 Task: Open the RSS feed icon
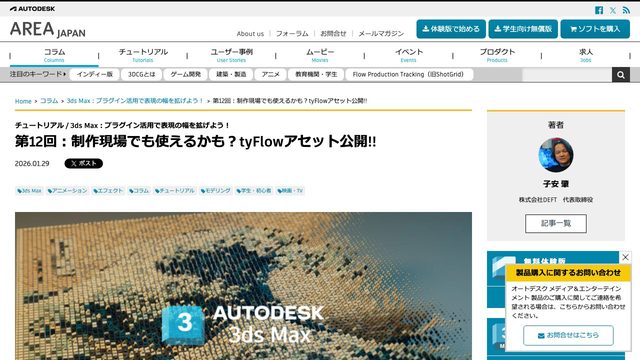[626, 10]
